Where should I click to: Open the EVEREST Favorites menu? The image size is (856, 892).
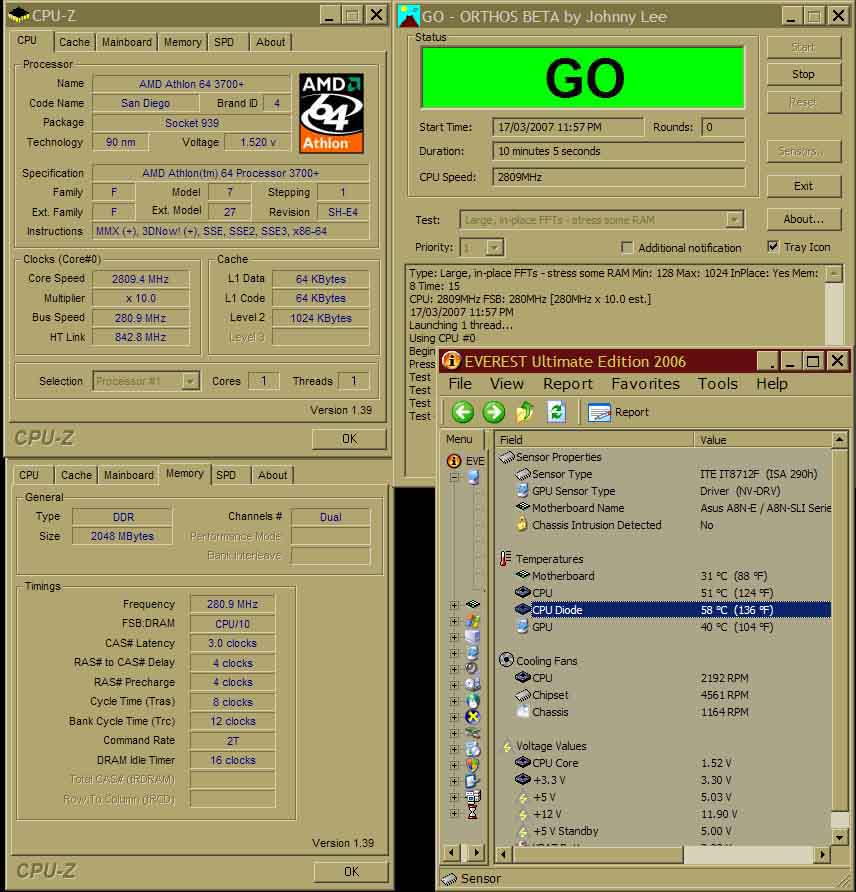tap(645, 383)
